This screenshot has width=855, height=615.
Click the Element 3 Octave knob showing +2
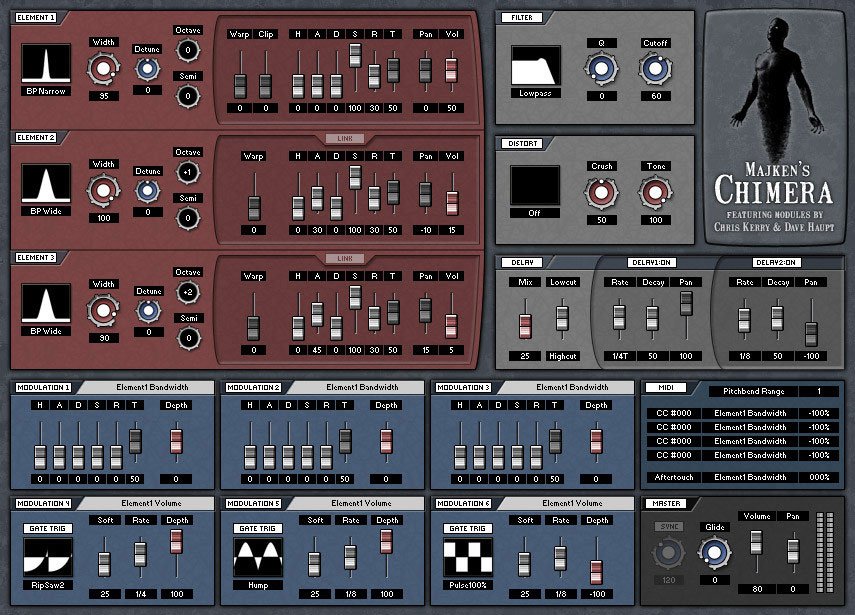tap(188, 292)
